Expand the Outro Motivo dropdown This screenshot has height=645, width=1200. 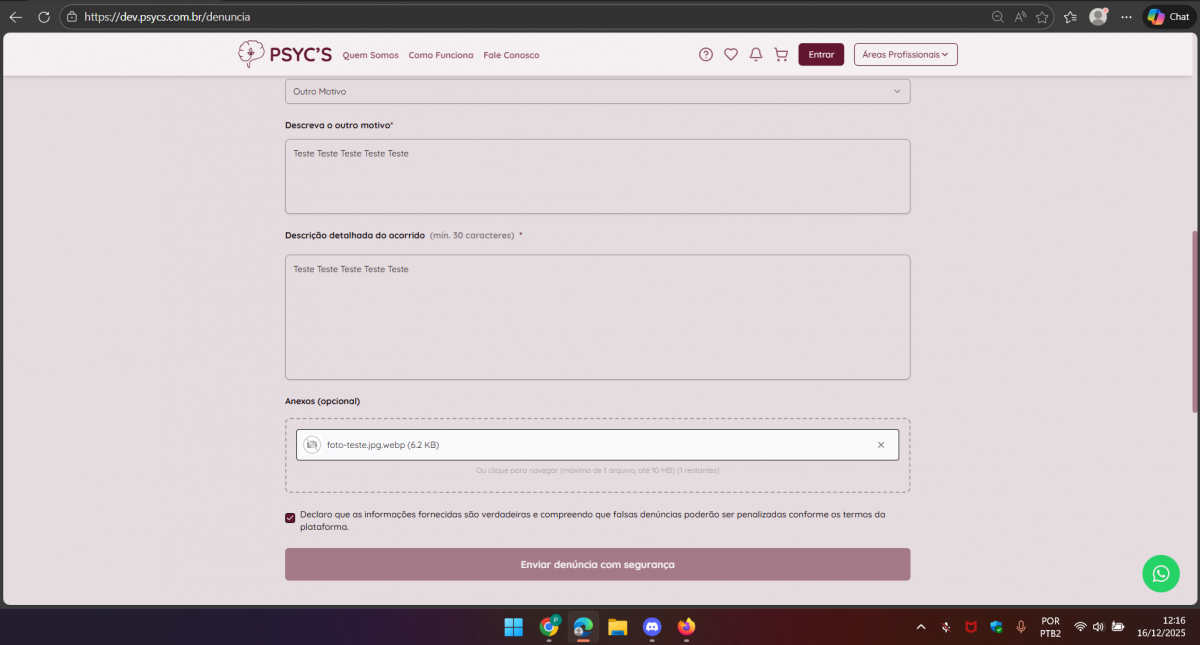tap(597, 92)
